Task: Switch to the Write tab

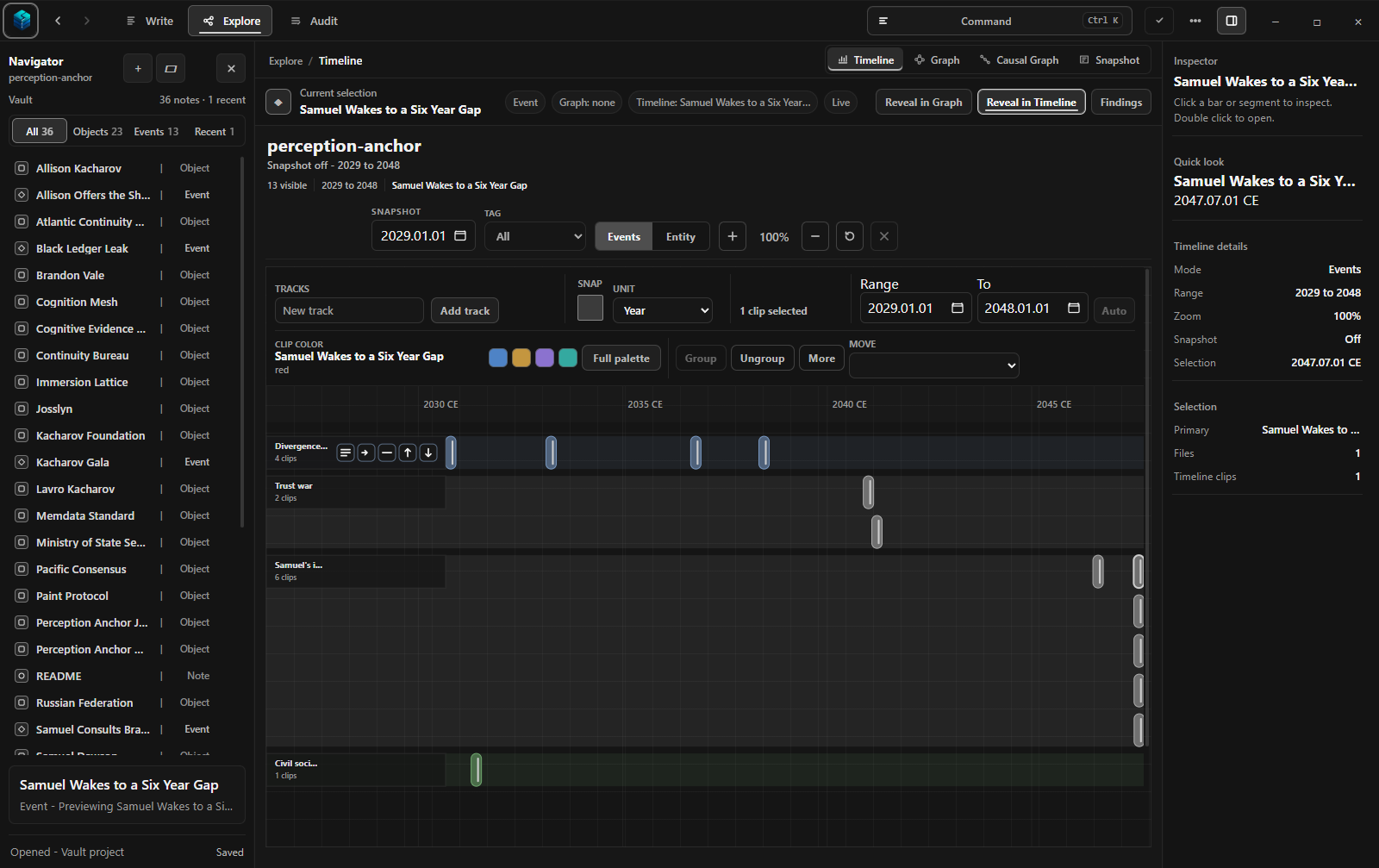Action: [x=149, y=21]
